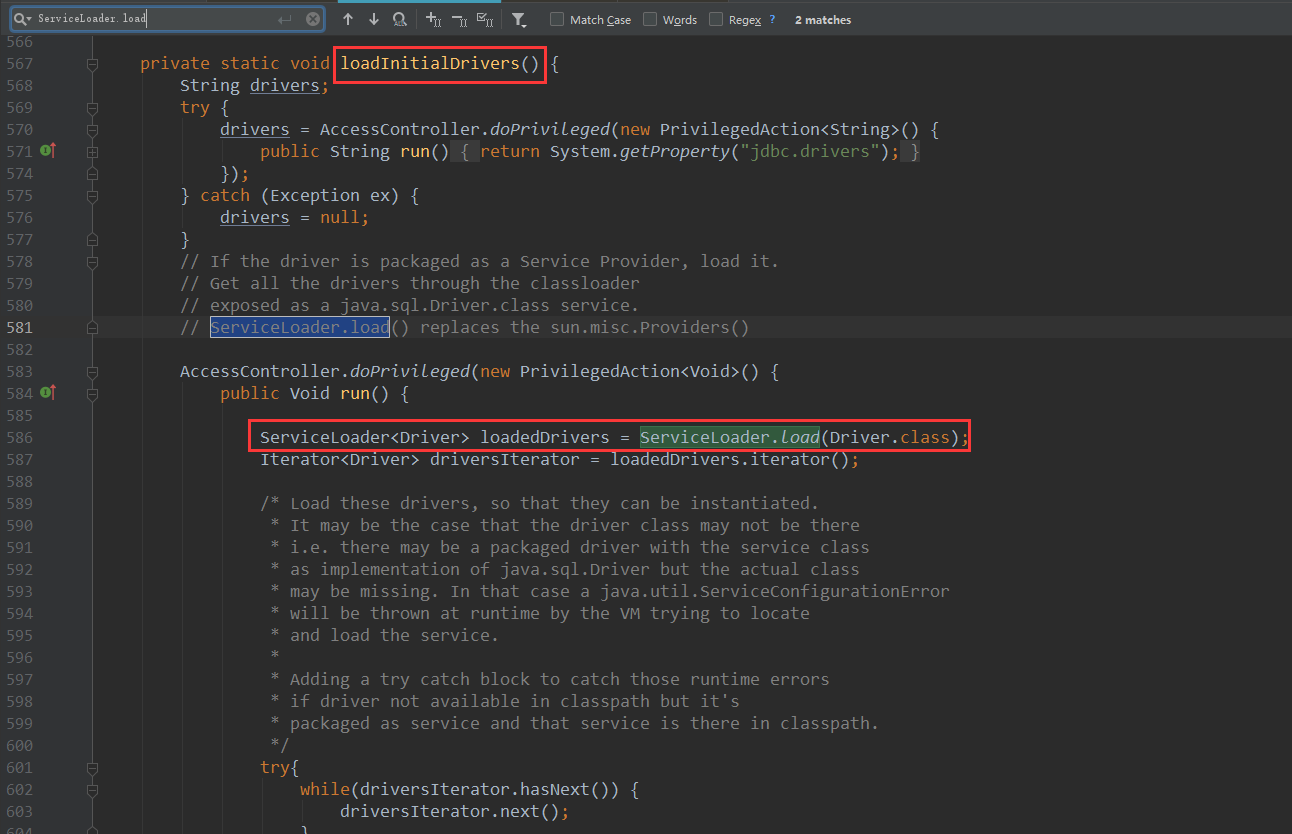1292x834 pixels.
Task: Collapse the loadInitialDrivers method at line 567
Action: coord(92,63)
